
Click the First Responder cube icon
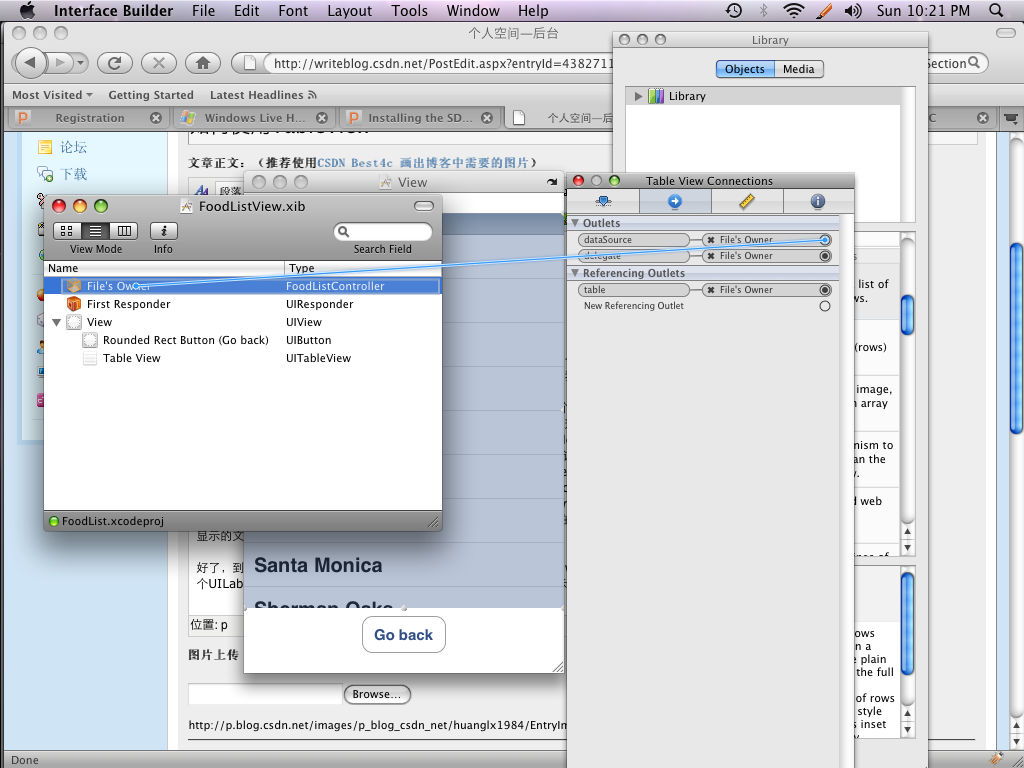point(74,304)
